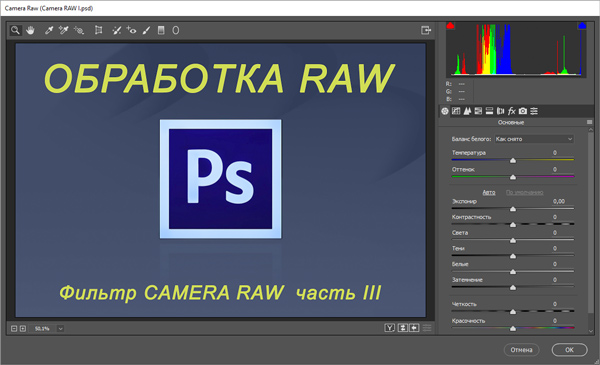Click the Отмена button
600x365 pixels.
coord(521,350)
